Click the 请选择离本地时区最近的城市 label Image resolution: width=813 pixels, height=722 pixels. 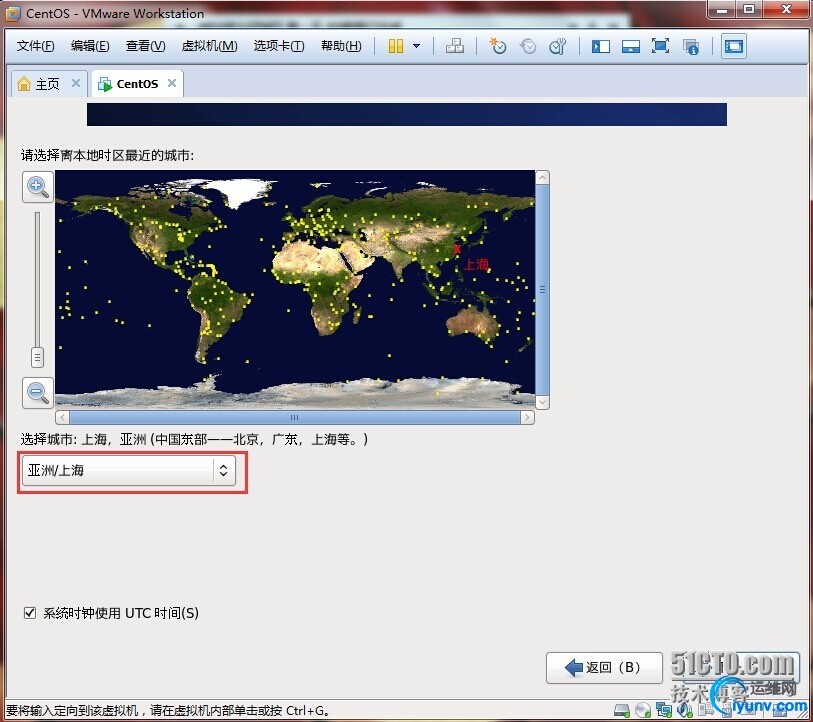pos(107,155)
